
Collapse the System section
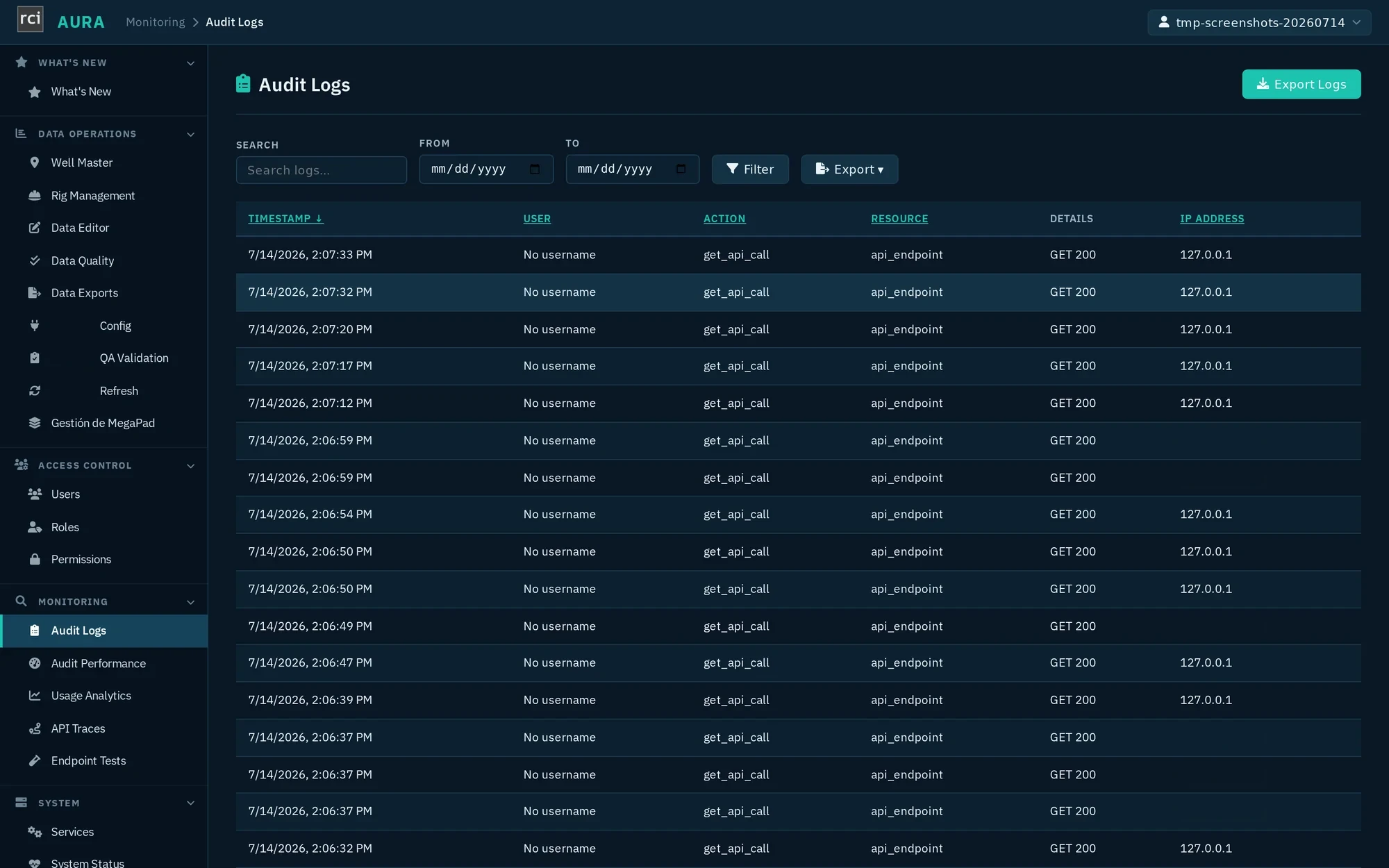click(191, 803)
